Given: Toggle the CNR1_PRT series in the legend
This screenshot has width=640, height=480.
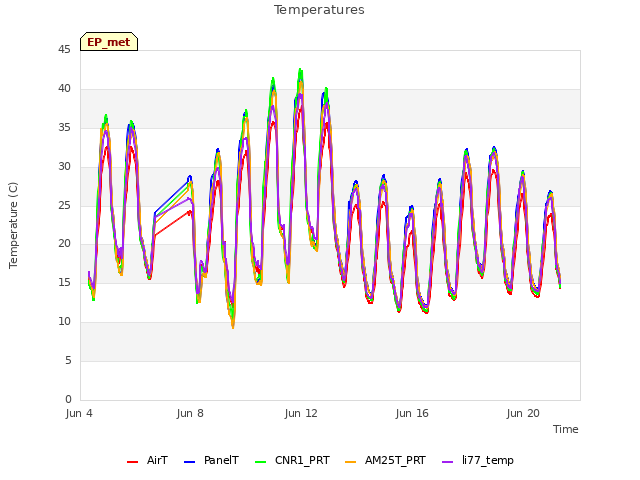Looking at the screenshot, I should click(292, 460).
